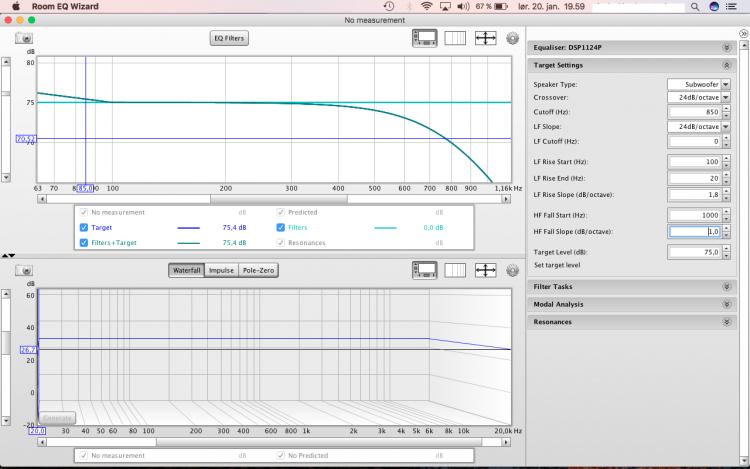750x469 pixels.
Task: Click upper graph frequency axis grid icon
Action: (x=455, y=38)
